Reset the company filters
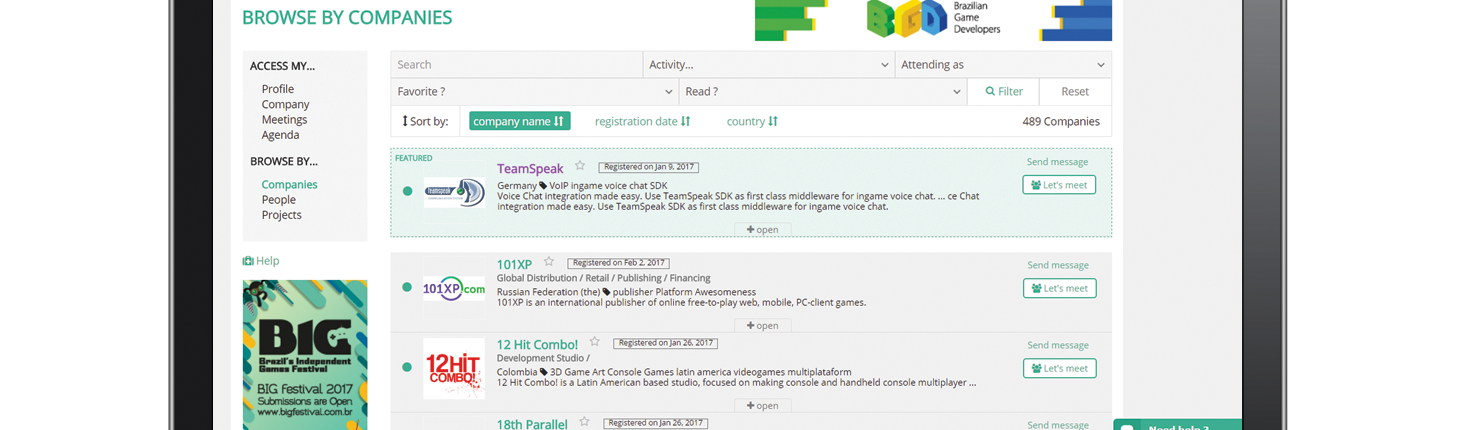 (x=1075, y=92)
